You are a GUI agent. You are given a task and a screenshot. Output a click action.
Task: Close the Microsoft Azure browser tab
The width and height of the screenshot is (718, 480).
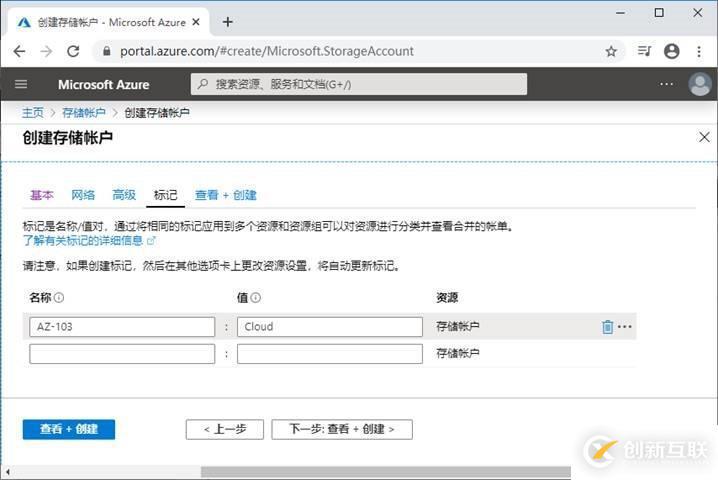pyautogui.click(x=196, y=22)
